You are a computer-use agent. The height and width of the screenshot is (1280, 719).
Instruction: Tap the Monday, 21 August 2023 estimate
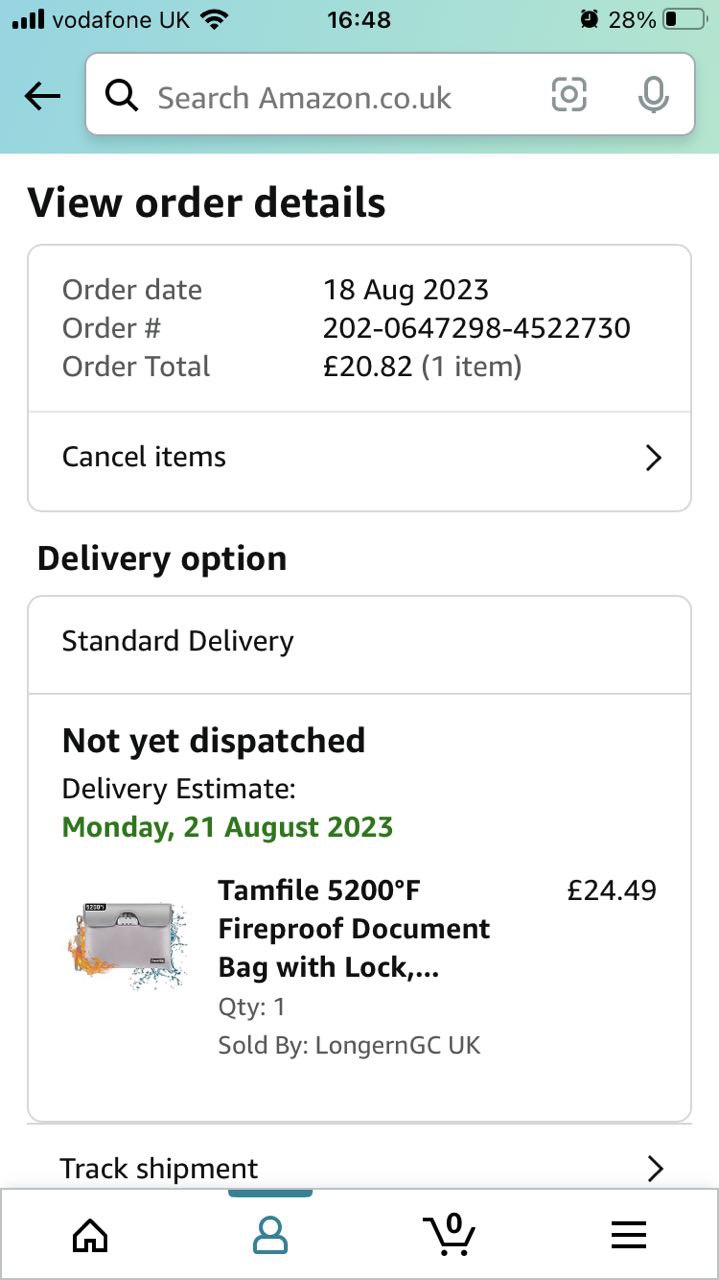coord(227,828)
